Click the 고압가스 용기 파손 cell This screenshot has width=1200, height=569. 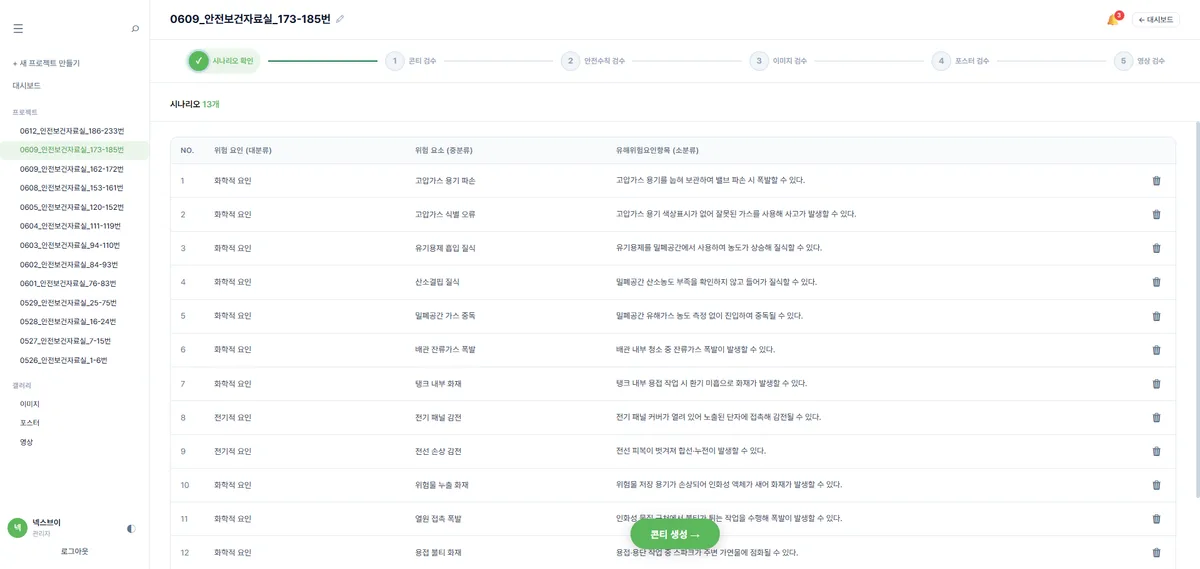(445, 181)
